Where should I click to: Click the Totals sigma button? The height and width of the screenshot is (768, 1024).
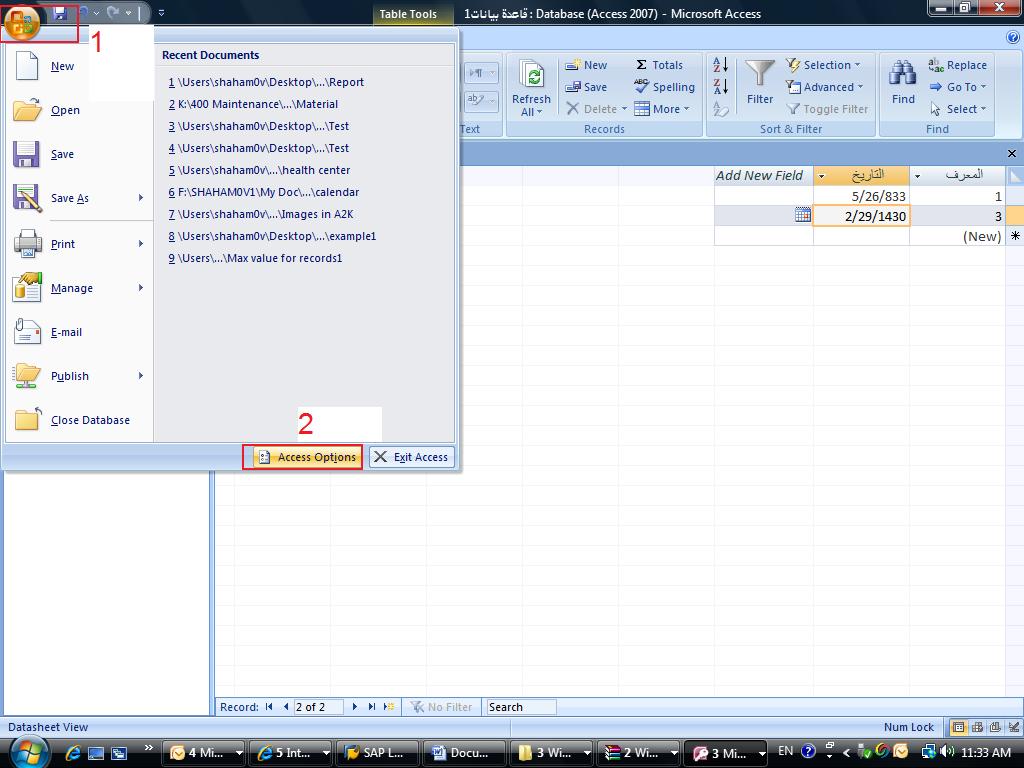click(659, 65)
